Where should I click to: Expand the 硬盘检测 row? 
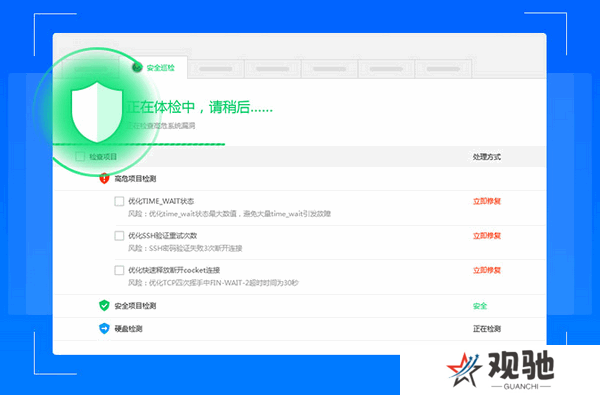click(299, 329)
